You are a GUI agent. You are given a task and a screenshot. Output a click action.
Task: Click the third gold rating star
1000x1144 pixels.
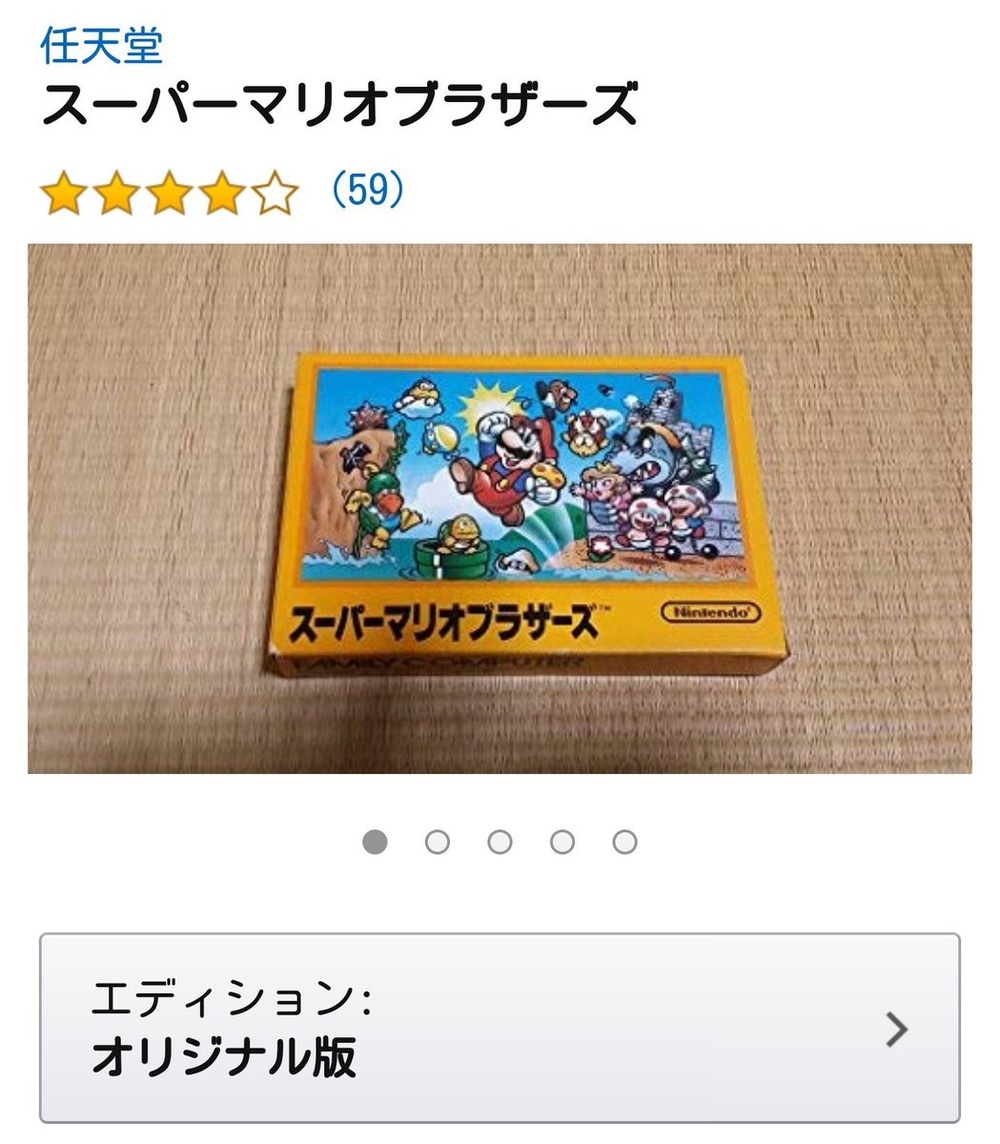(169, 193)
